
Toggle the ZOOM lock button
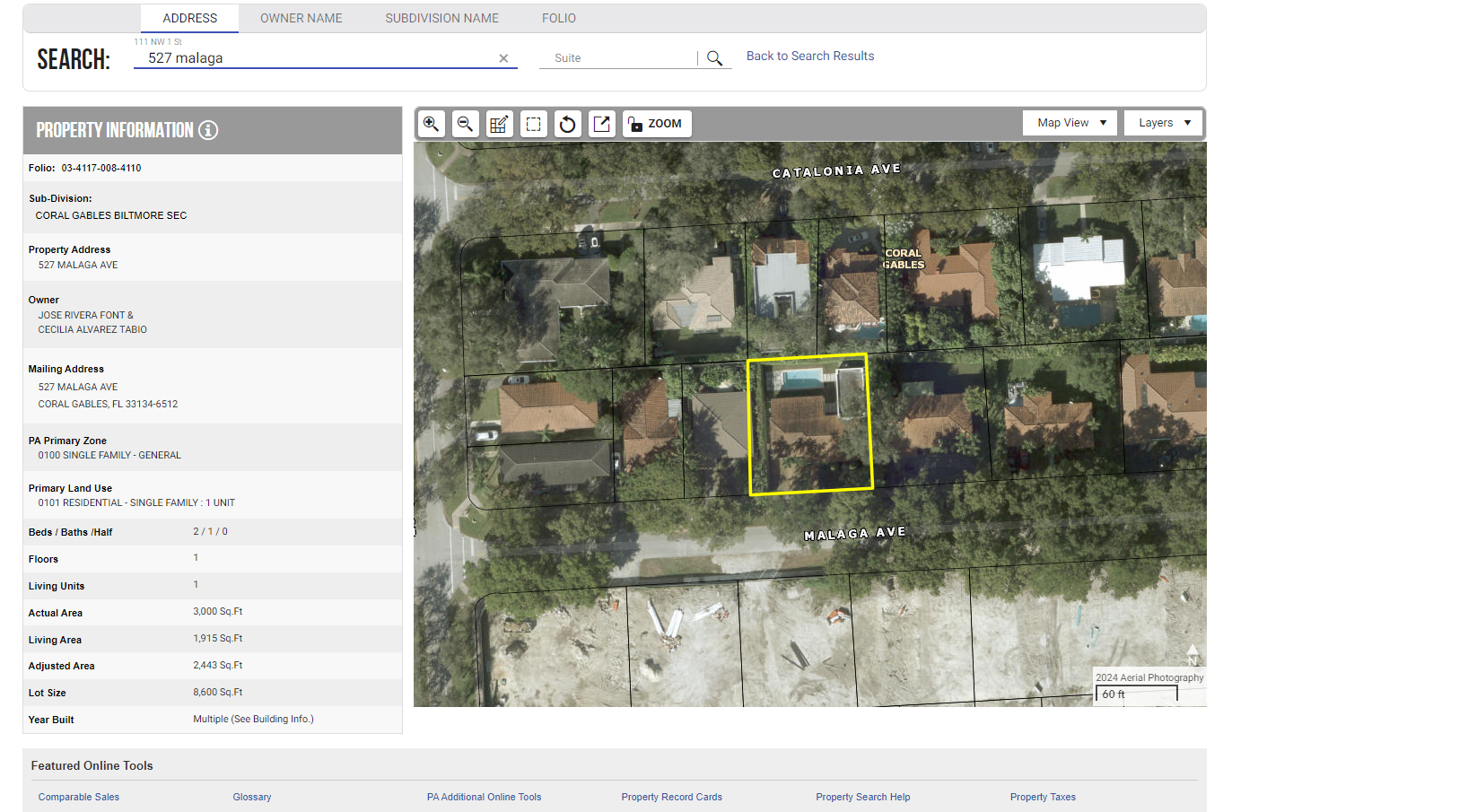[657, 124]
